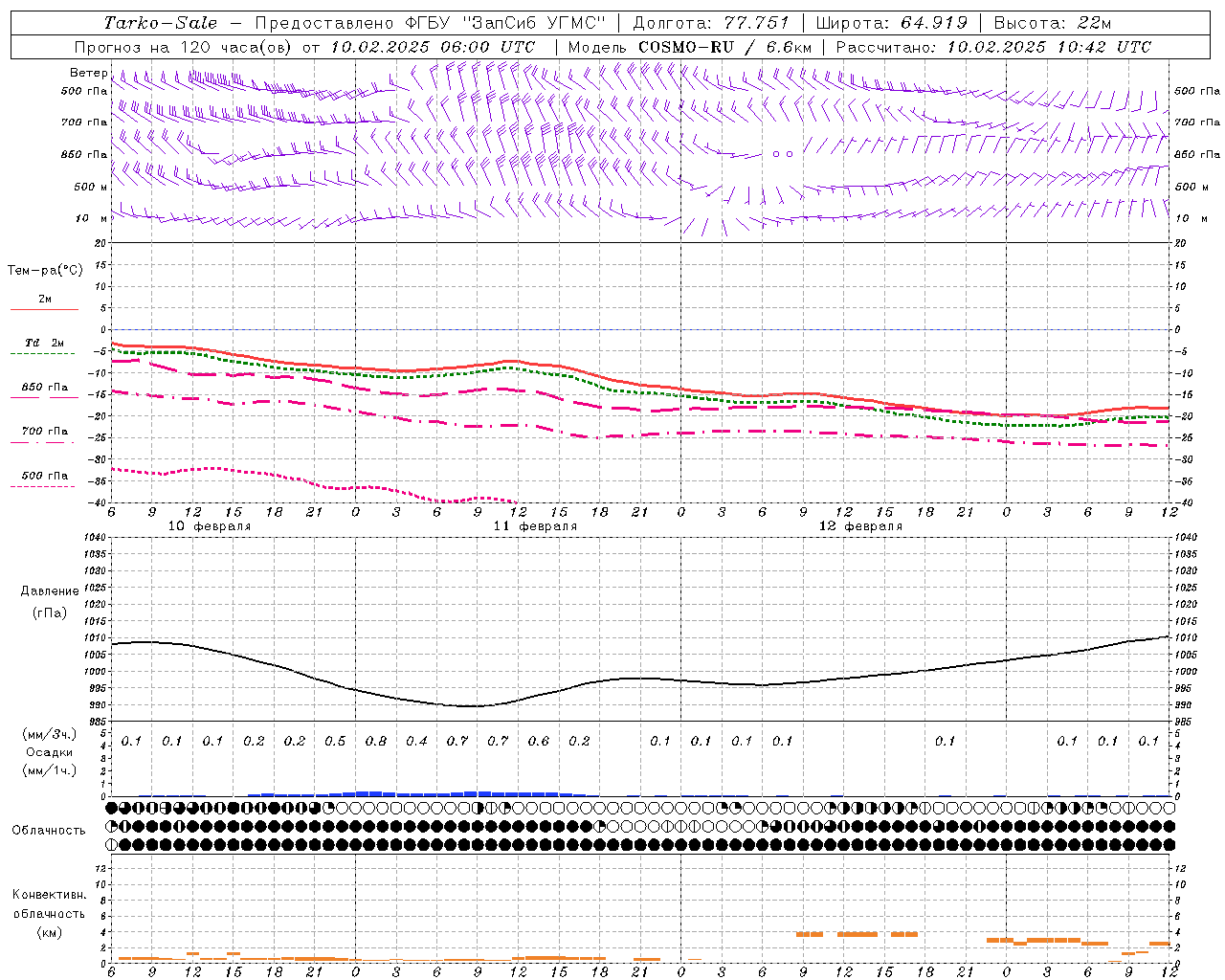The width and height of the screenshot is (1225, 980).
Task: Select the 11 февраля date label
Action: coord(535,526)
